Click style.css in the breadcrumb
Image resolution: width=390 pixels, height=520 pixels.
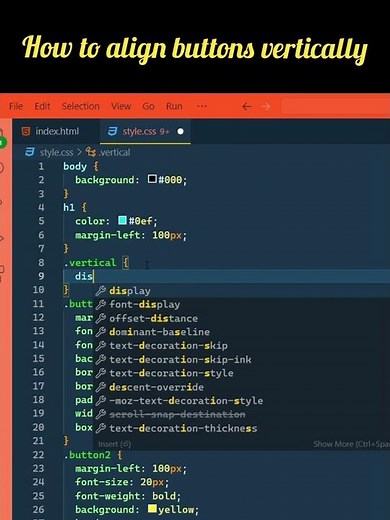pyautogui.click(x=56, y=152)
